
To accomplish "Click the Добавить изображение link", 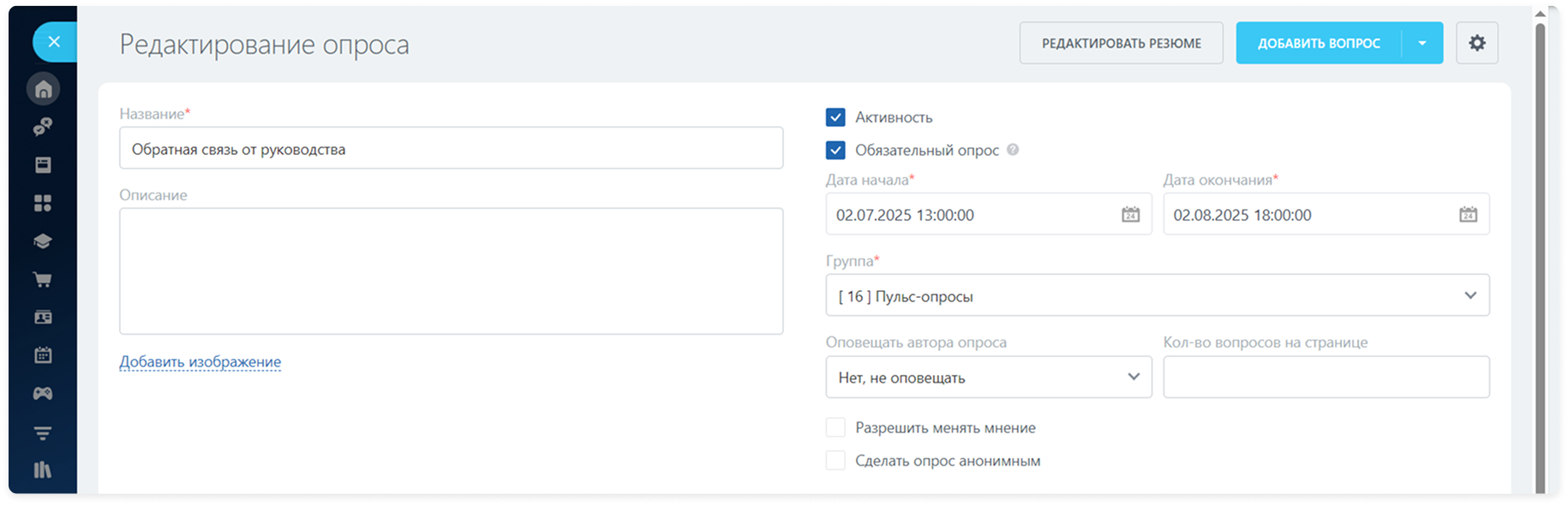I will 200,362.
